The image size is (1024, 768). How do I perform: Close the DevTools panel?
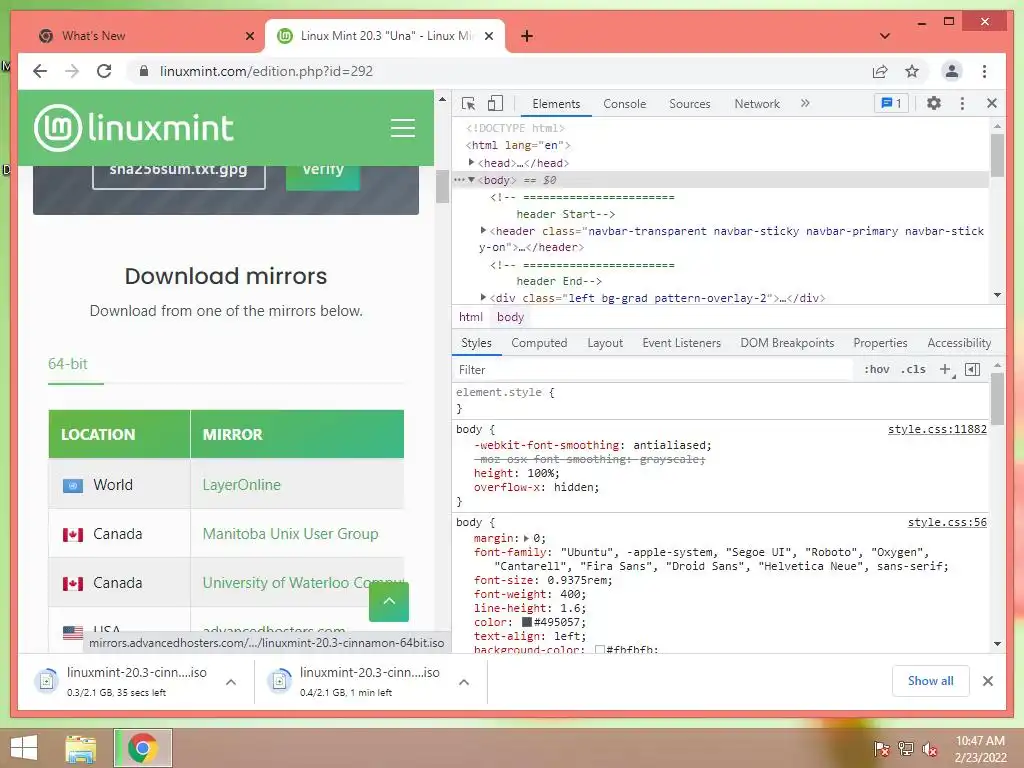pyautogui.click(x=992, y=103)
